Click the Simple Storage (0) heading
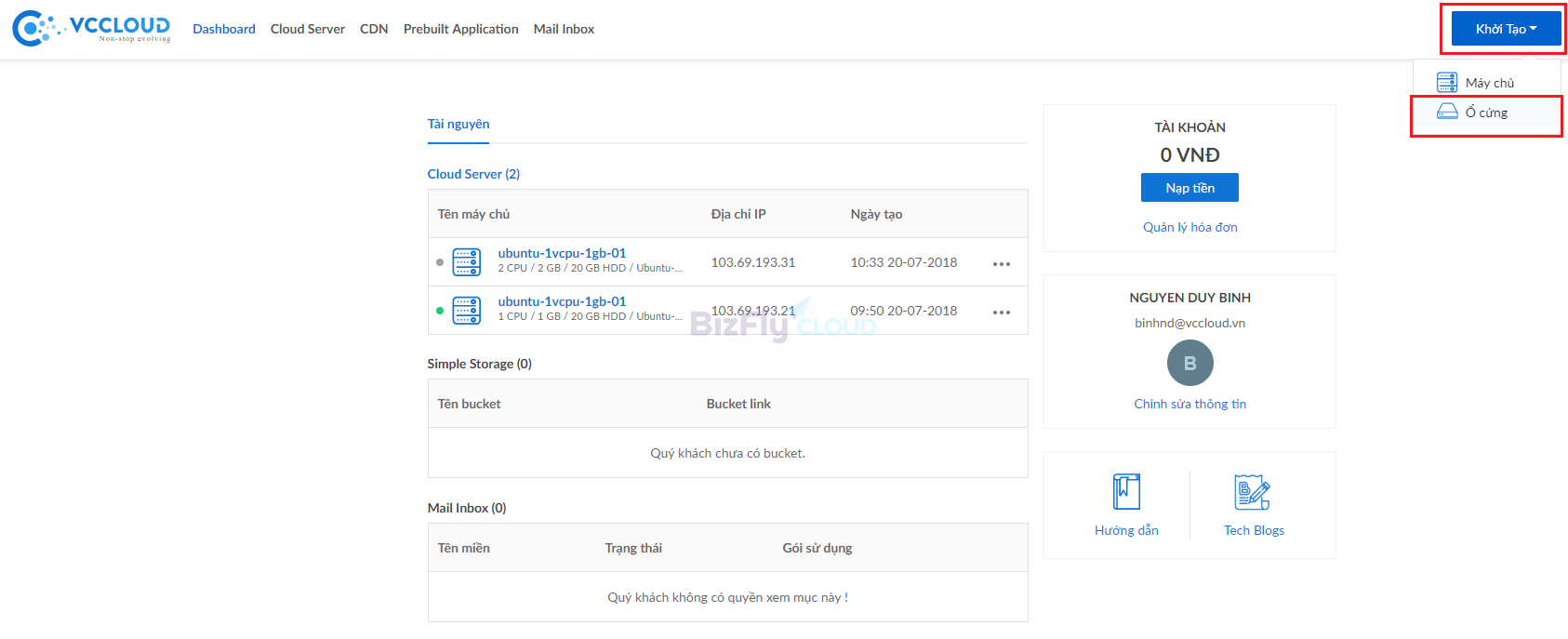1568x639 pixels. pos(480,364)
